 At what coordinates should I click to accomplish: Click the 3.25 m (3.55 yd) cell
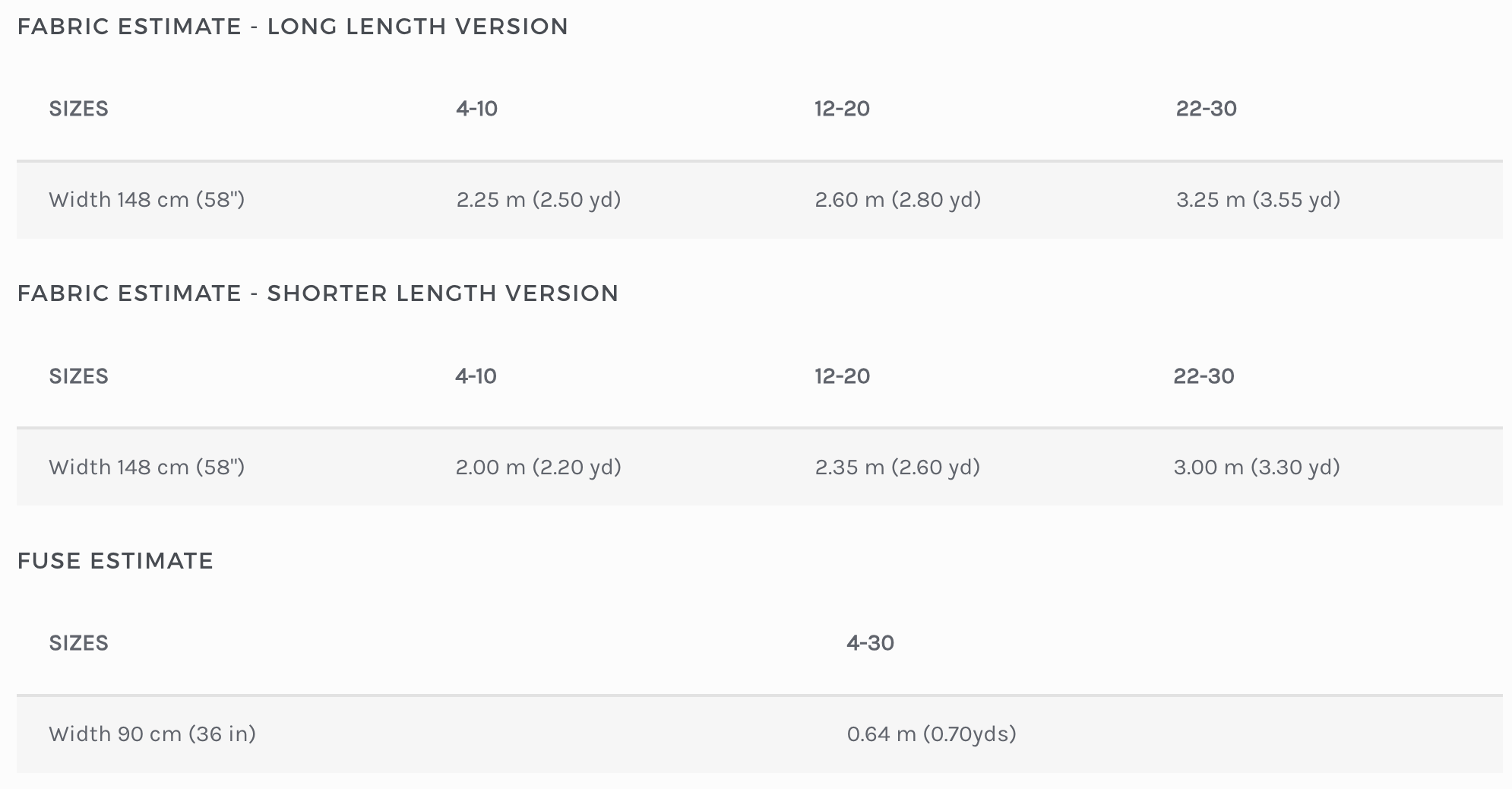pyautogui.click(x=1258, y=200)
